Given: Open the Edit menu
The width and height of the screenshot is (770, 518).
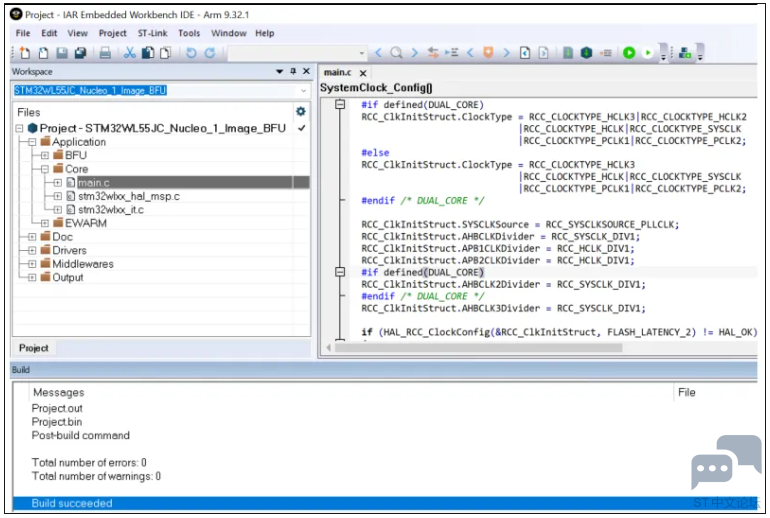Looking at the screenshot, I should (x=49, y=33).
